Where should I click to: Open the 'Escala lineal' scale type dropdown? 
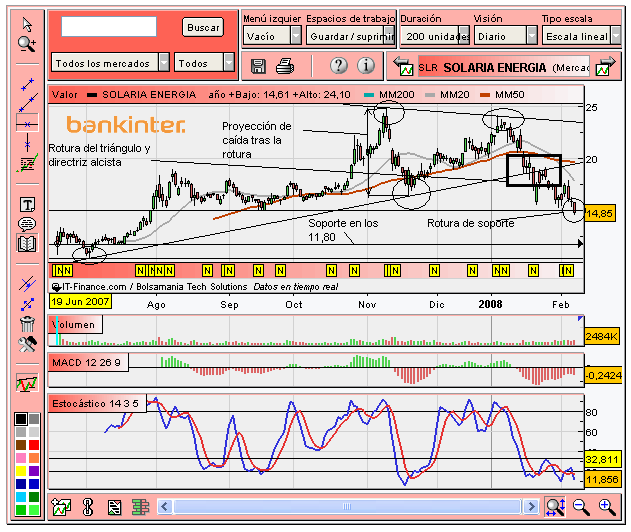(x=581, y=36)
